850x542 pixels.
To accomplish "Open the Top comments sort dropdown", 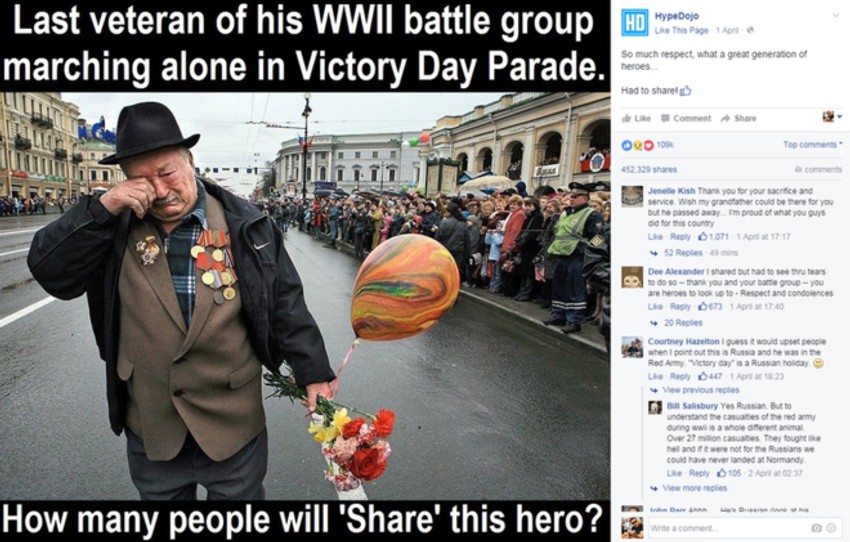I will pos(813,145).
